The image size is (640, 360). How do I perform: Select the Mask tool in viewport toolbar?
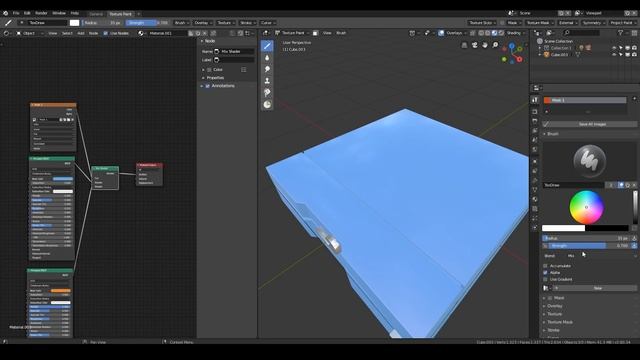pos(267,104)
